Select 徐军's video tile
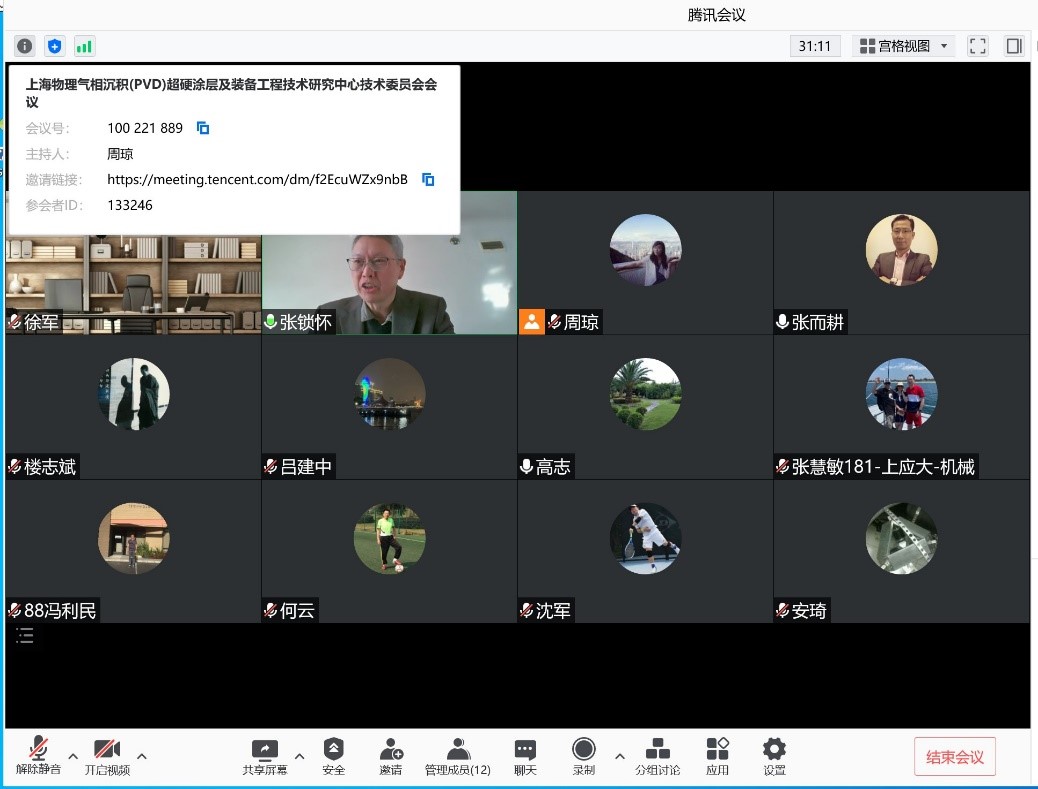The width and height of the screenshot is (1038, 789). (x=134, y=285)
